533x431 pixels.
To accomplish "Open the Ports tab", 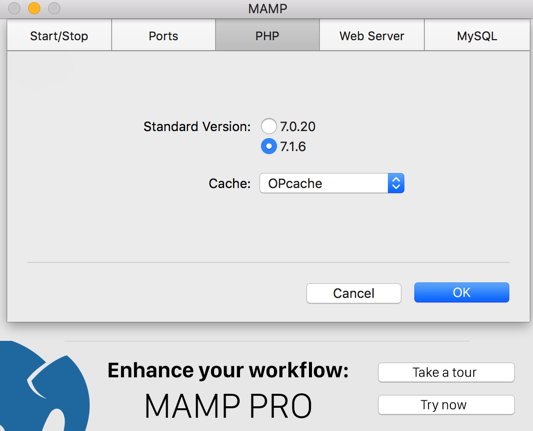I will coord(164,36).
